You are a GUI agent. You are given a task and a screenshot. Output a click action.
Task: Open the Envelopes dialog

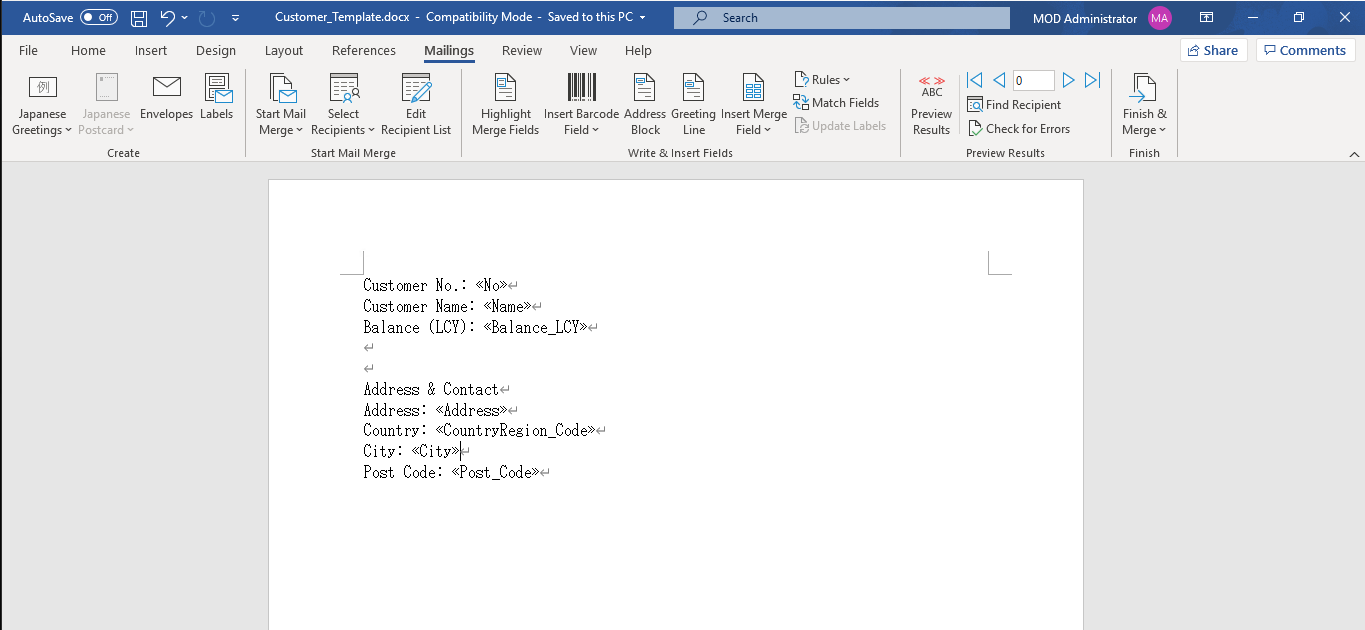[x=166, y=100]
